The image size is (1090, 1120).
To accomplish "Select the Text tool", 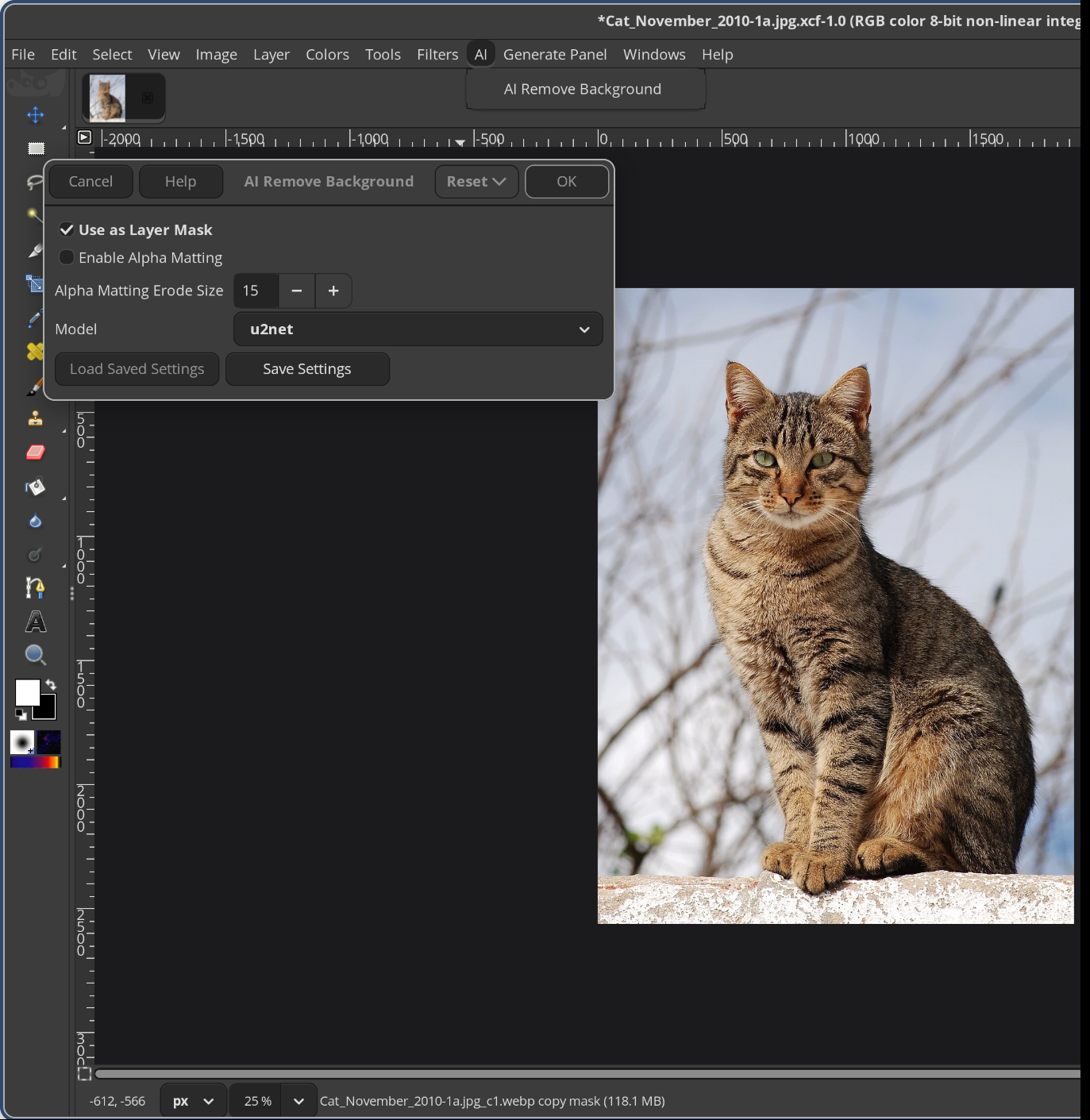I will click(35, 622).
